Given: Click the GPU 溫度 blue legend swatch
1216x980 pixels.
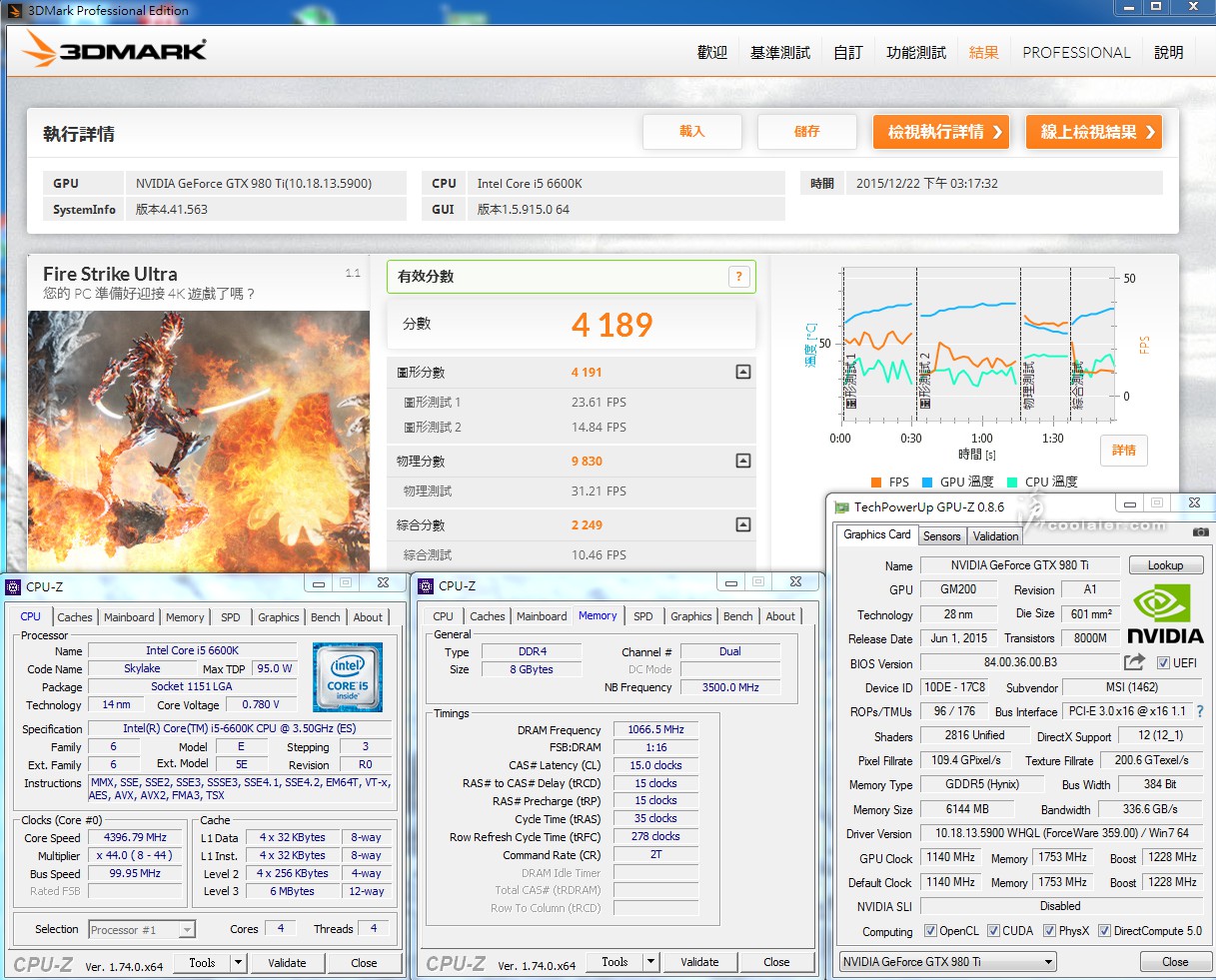Looking at the screenshot, I should pos(927,482).
